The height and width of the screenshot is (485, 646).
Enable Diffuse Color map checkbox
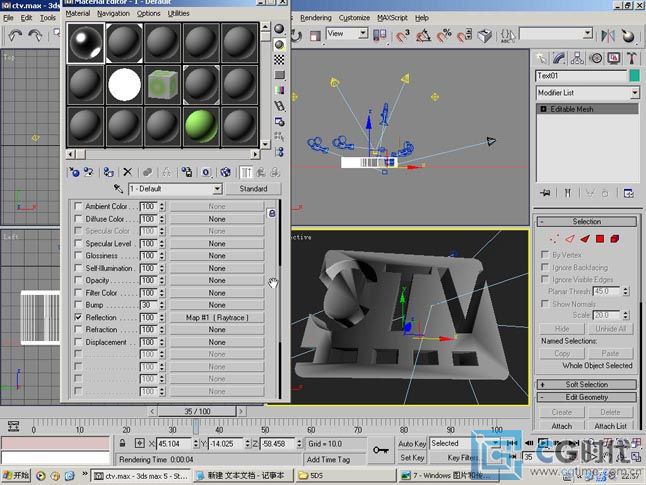[78, 218]
